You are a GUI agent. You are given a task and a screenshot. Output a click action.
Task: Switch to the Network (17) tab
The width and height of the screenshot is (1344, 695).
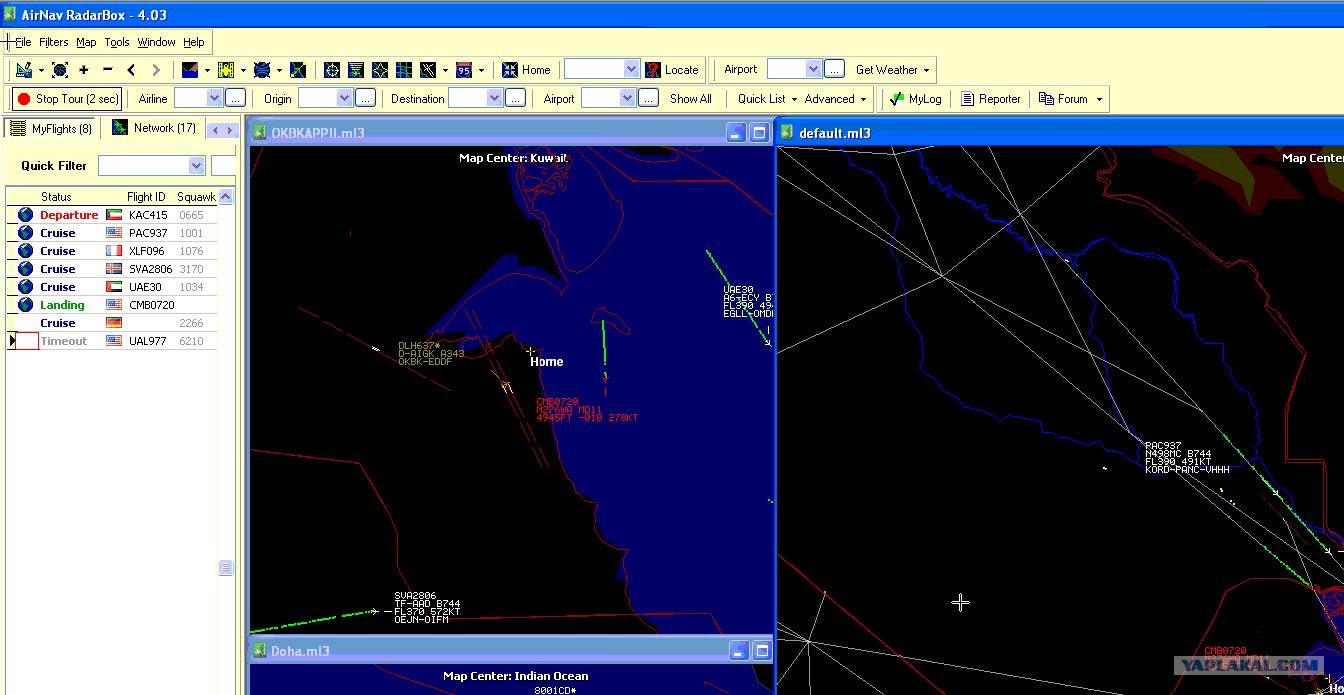[x=154, y=128]
